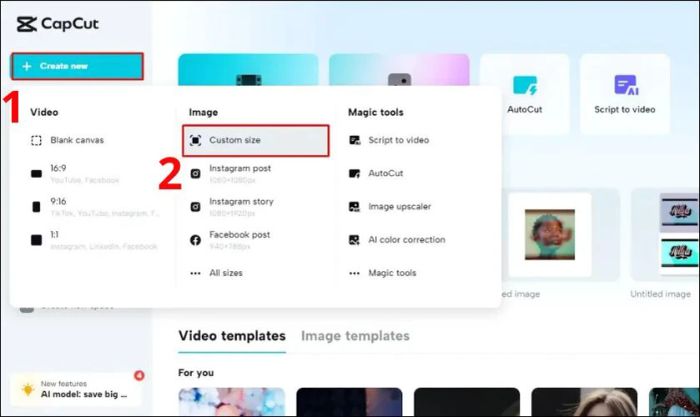Open the Script to video card at top
Image resolution: width=700 pixels, height=417 pixels.
(x=625, y=93)
